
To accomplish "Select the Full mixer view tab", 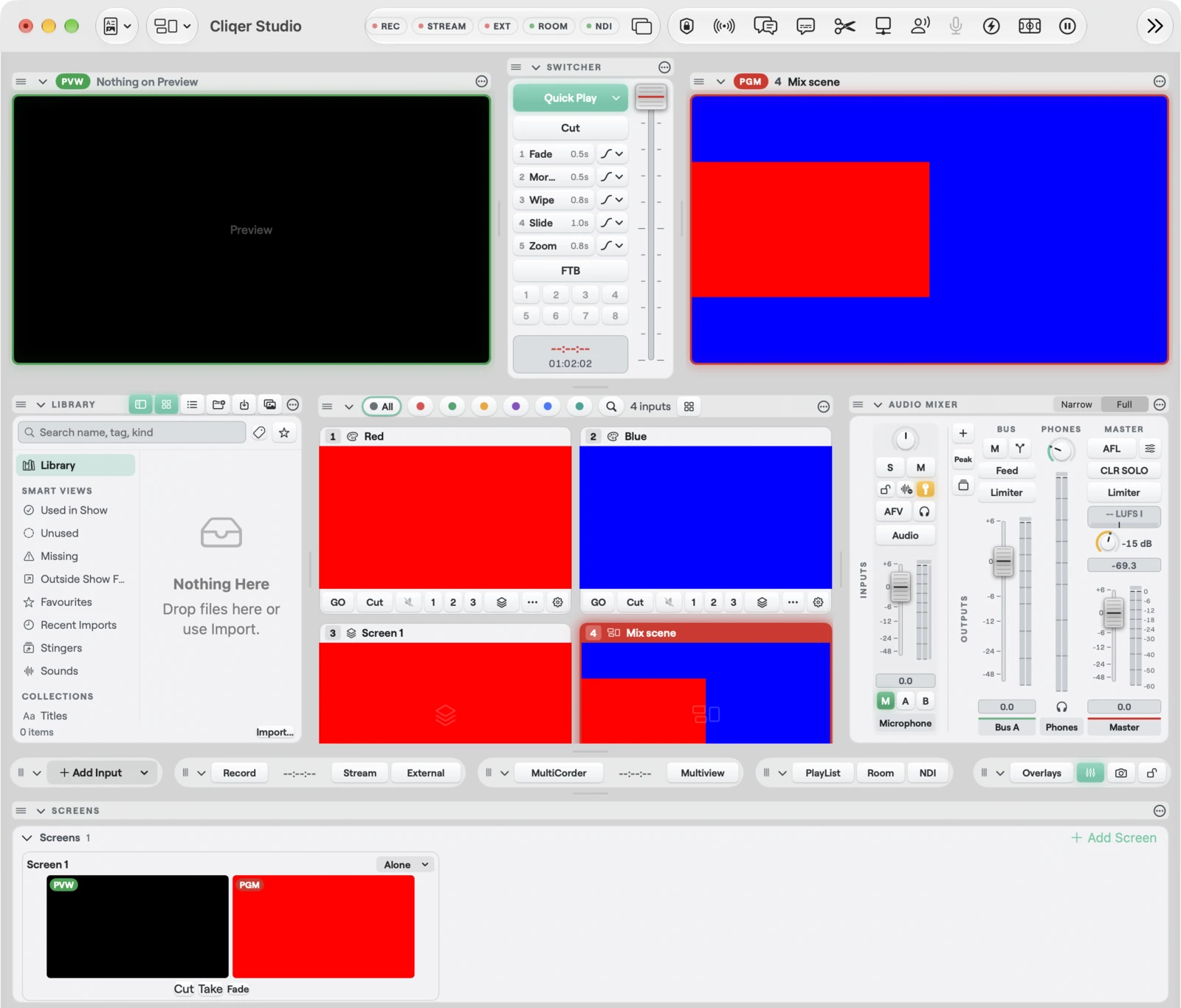I will [1124, 404].
